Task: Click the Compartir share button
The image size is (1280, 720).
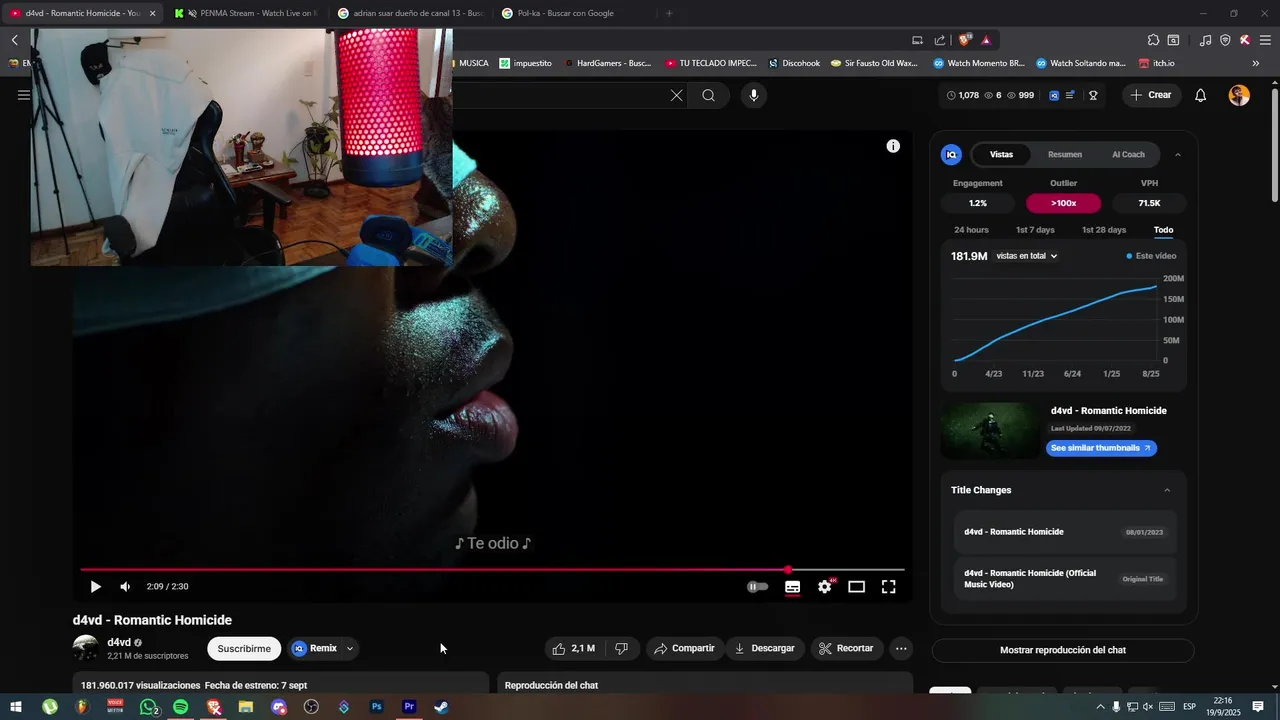Action: coord(684,648)
